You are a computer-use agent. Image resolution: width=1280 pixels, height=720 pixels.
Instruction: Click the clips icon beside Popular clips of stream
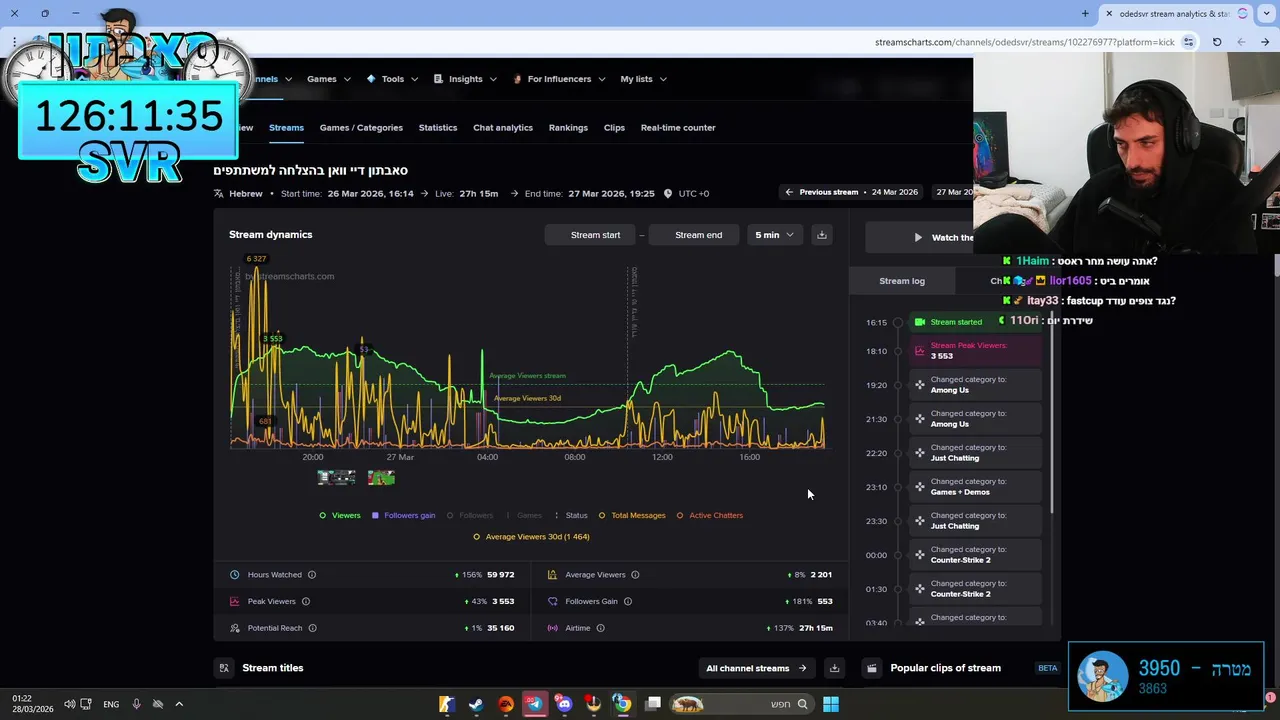coord(872,668)
